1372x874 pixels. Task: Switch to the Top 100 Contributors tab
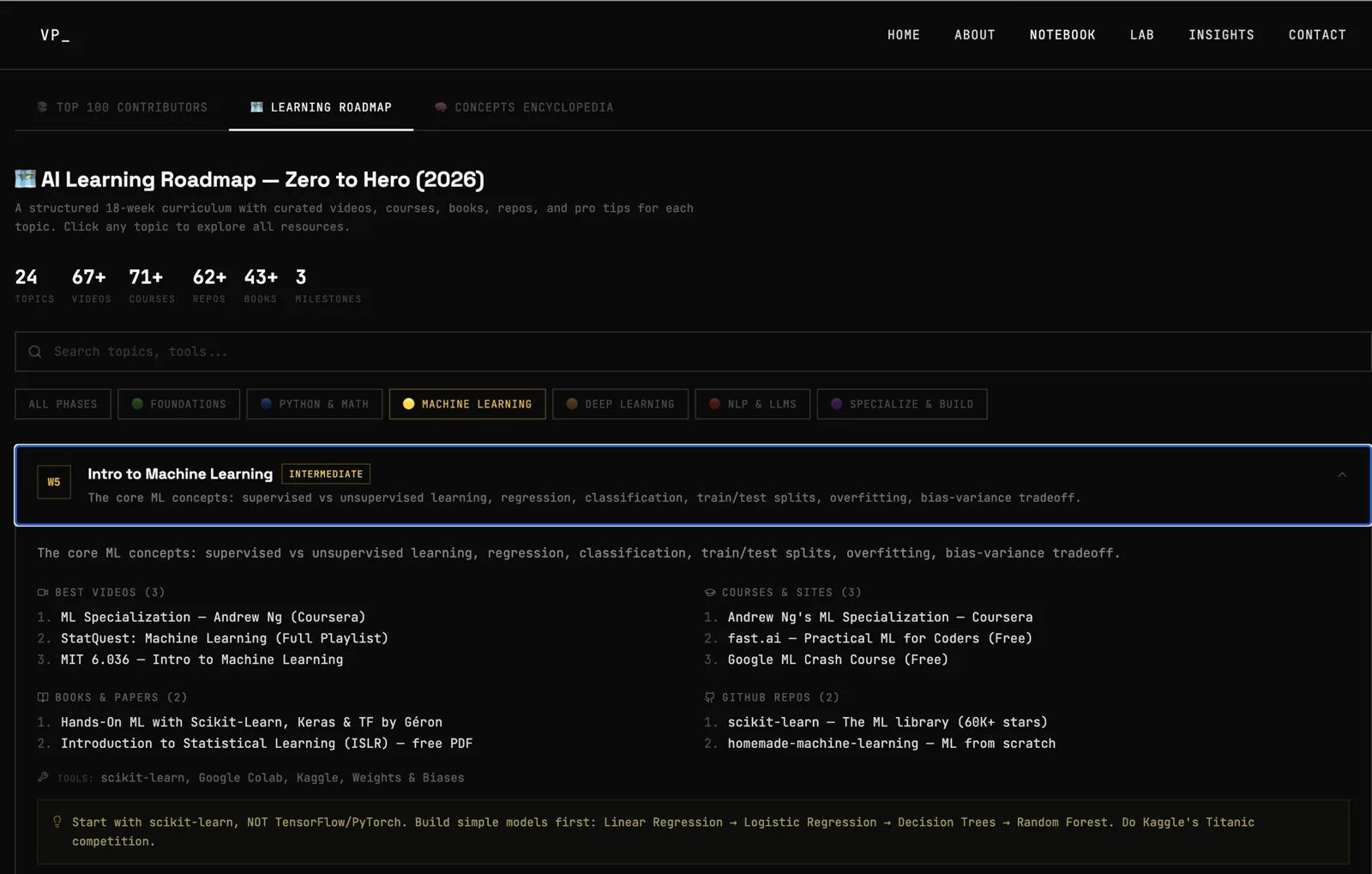pos(122,107)
